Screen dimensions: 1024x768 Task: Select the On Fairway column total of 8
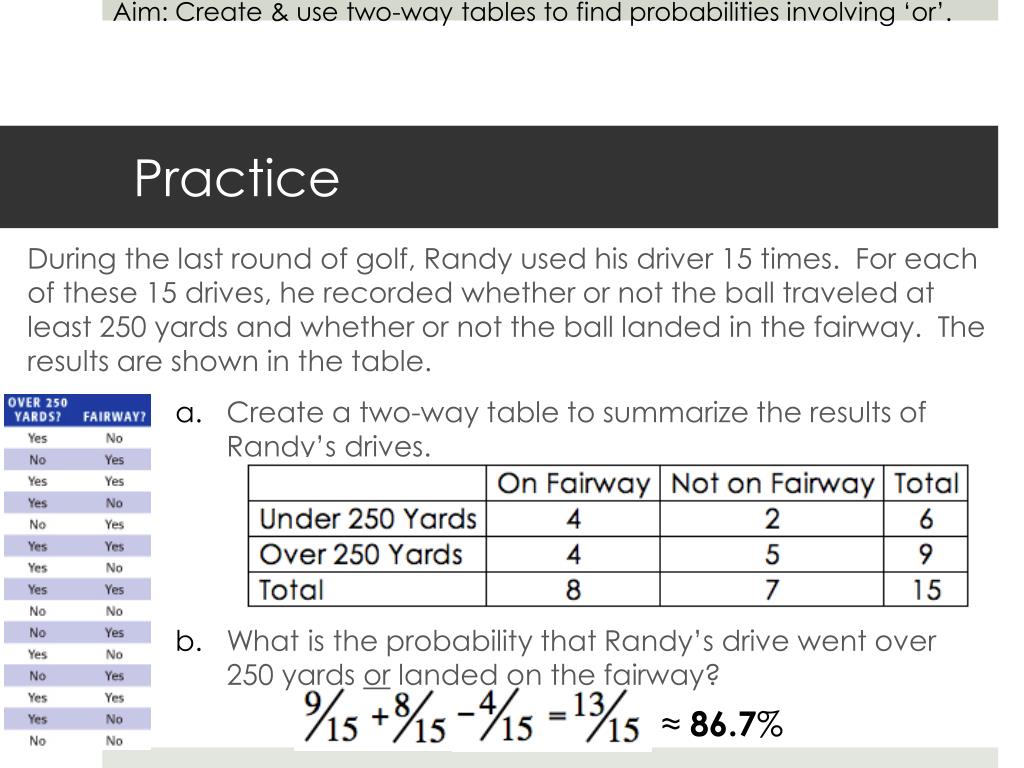point(573,589)
